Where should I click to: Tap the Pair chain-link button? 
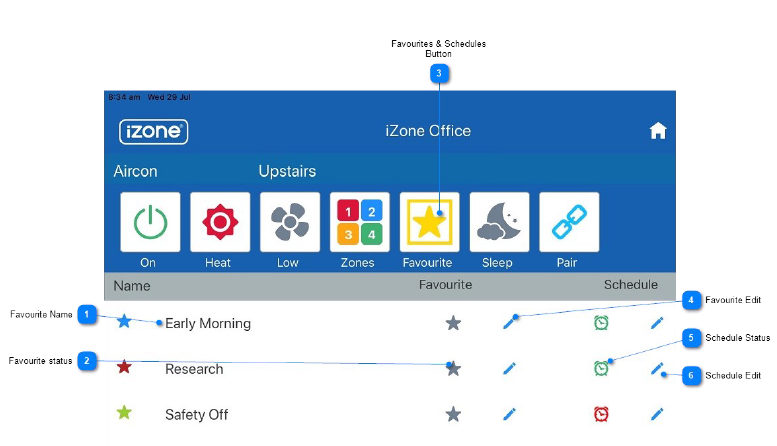(x=569, y=222)
